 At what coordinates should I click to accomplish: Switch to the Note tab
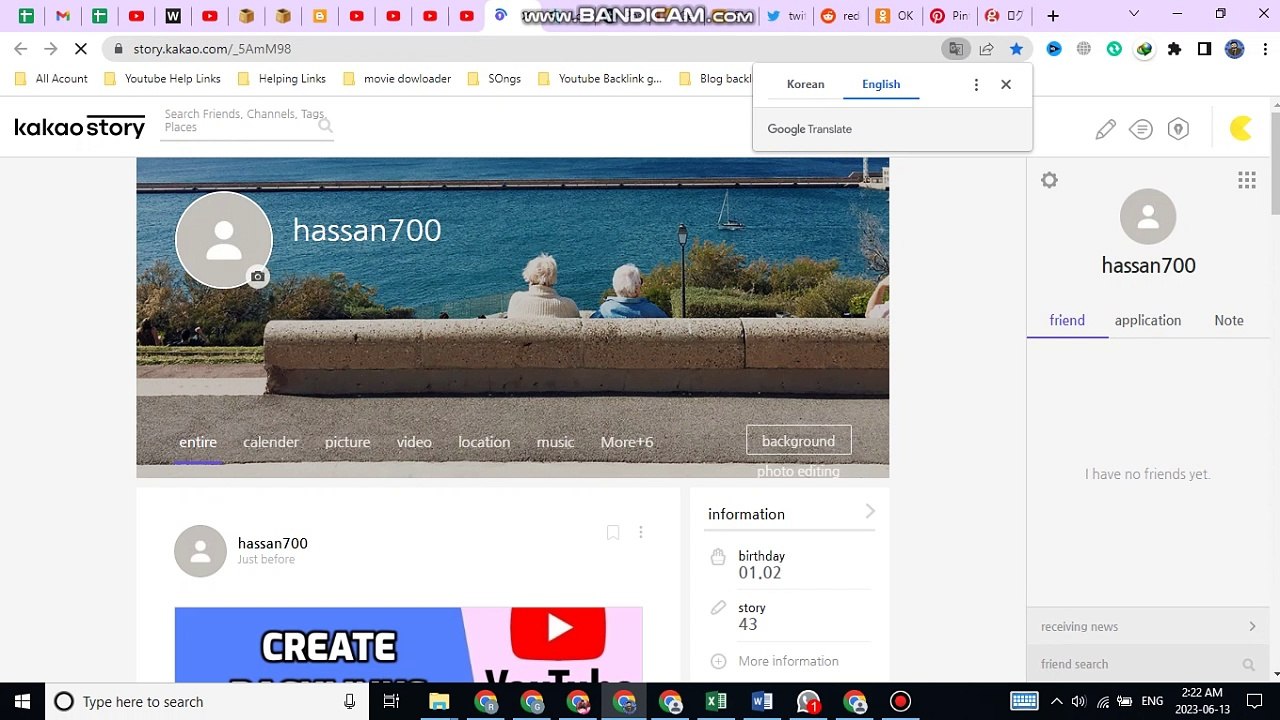[x=1229, y=320]
